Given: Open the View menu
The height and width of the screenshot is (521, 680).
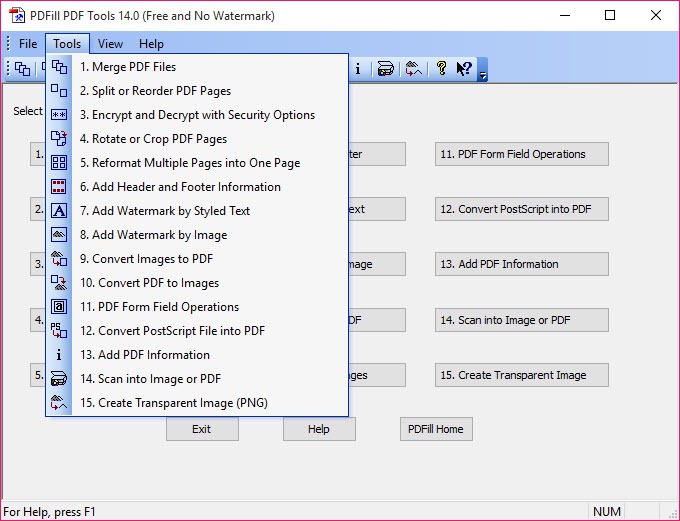Looking at the screenshot, I should [x=110, y=44].
